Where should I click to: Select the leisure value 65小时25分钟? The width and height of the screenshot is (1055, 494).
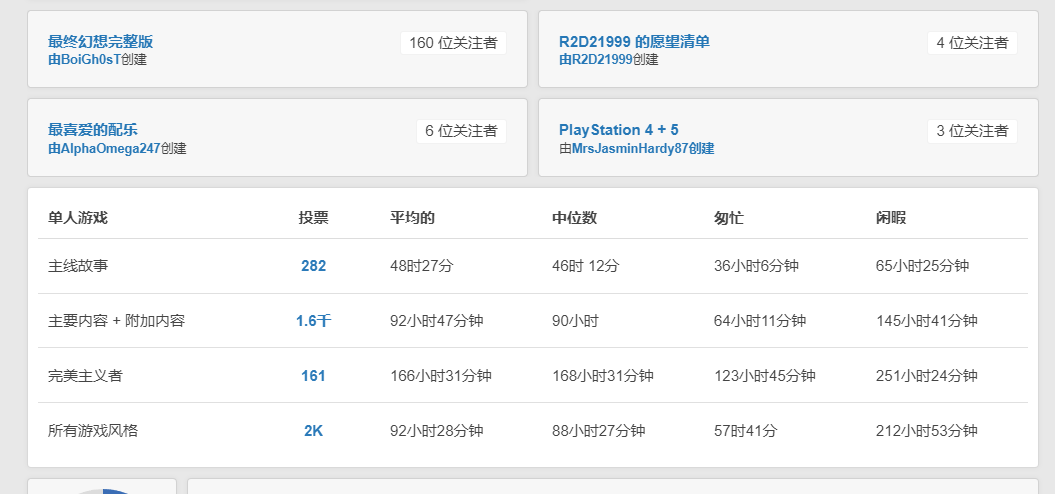pos(922,266)
